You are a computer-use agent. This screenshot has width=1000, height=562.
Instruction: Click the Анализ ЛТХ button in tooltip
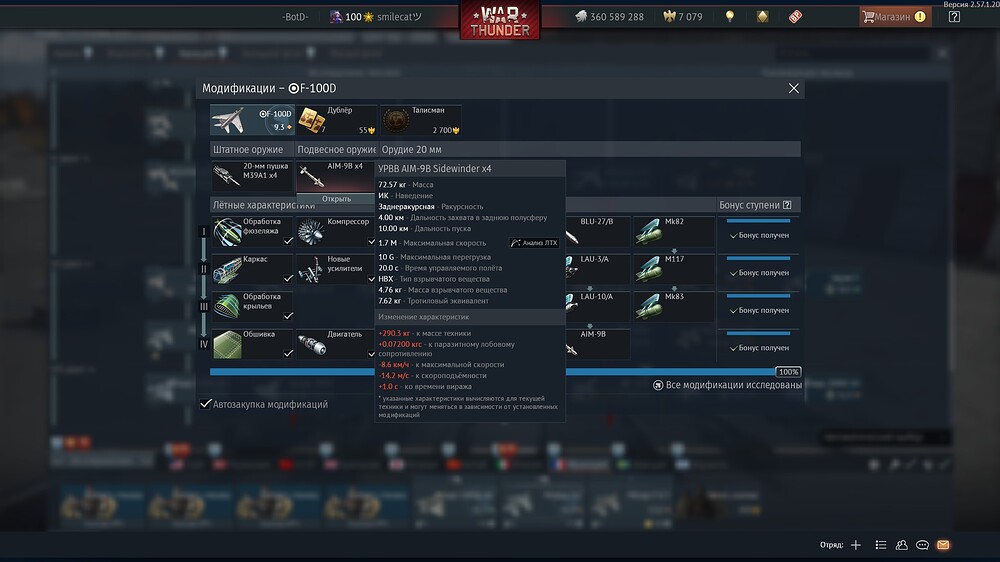click(534, 242)
